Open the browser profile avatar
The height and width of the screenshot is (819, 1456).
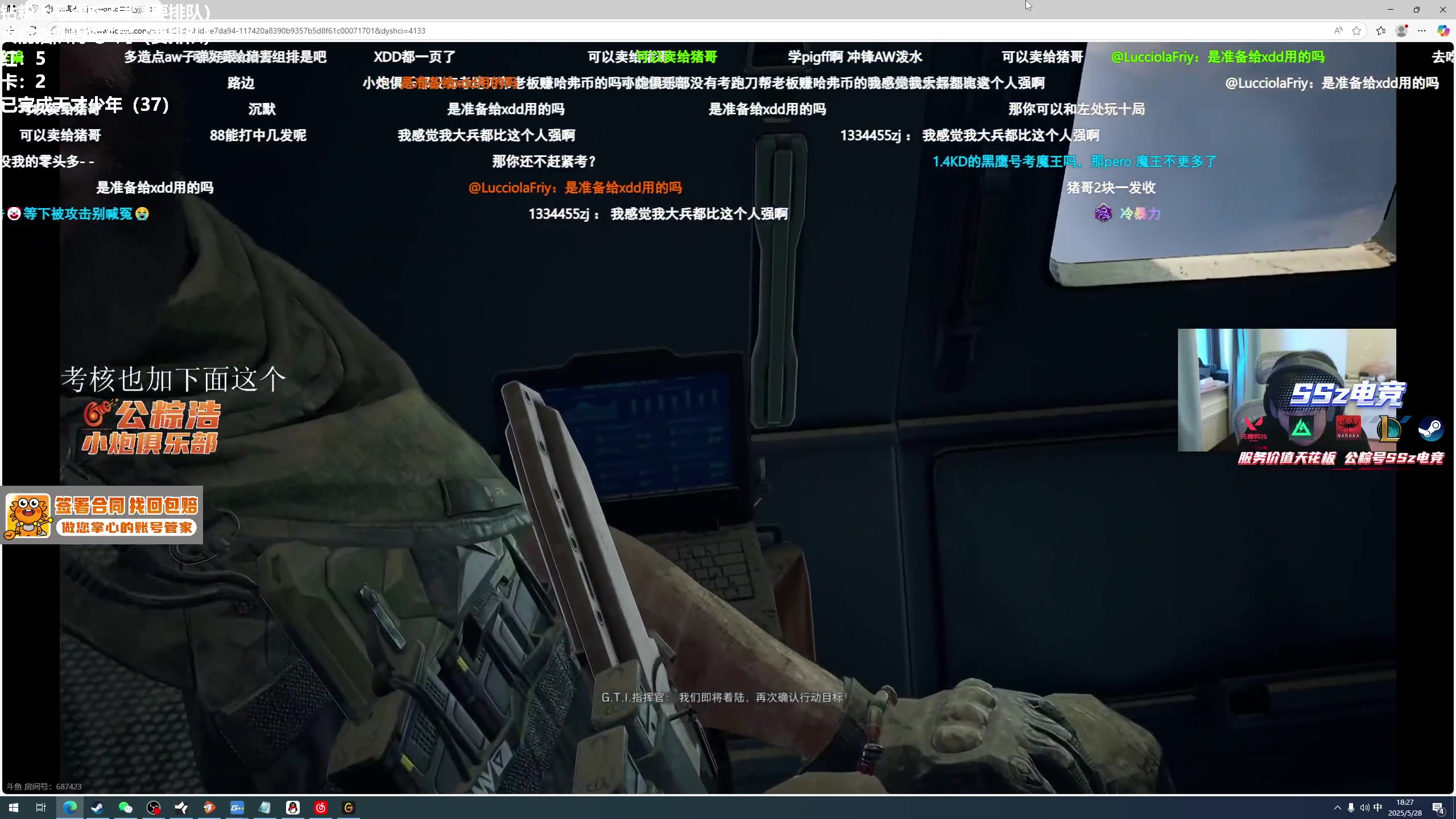(1402, 31)
